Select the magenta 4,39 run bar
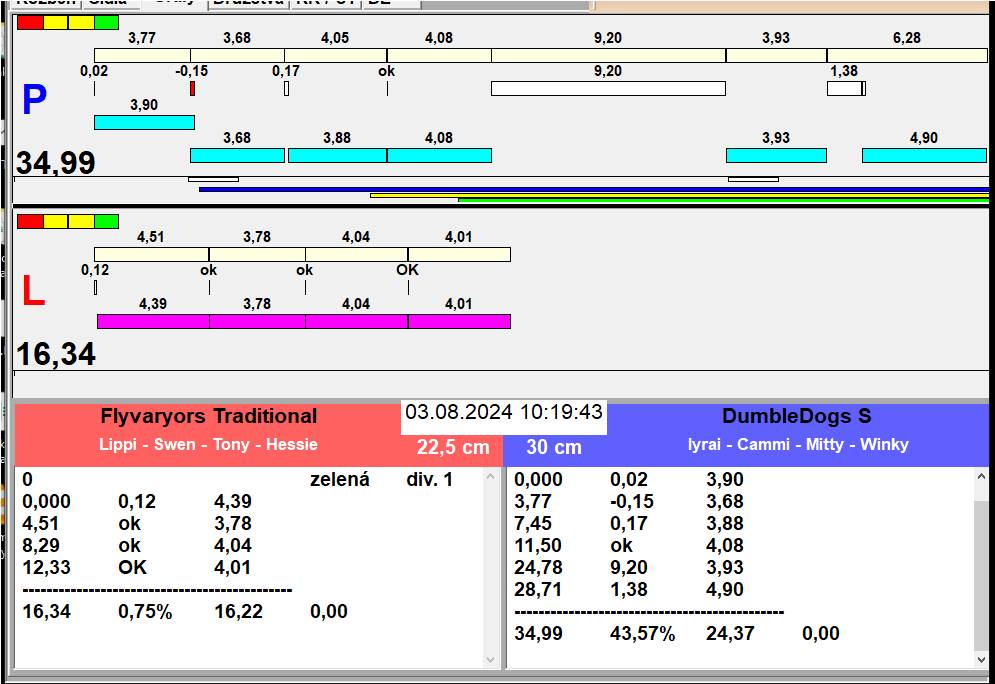 coord(153,321)
